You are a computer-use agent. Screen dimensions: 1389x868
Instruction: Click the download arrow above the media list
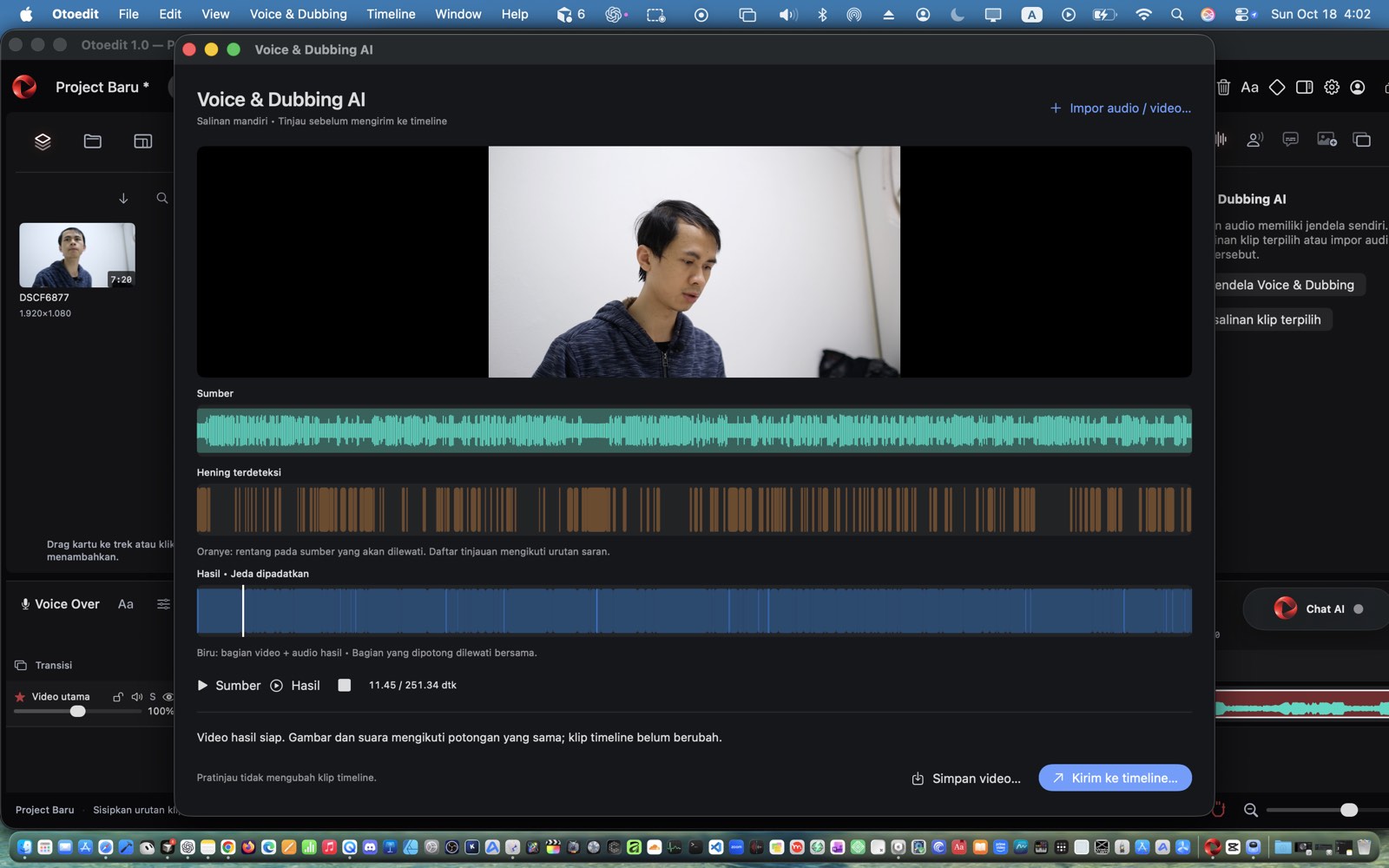123,199
